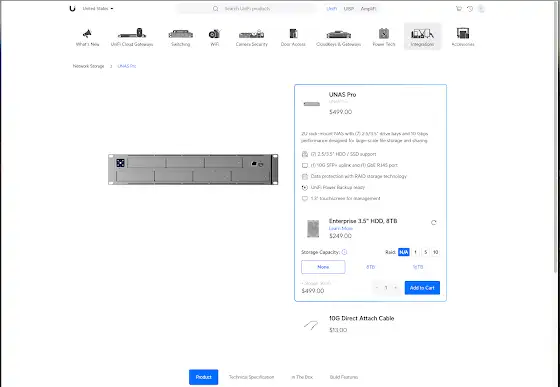Click the 10G Direct Attach Cable title
This screenshot has height=387, width=560.
pyautogui.click(x=361, y=318)
